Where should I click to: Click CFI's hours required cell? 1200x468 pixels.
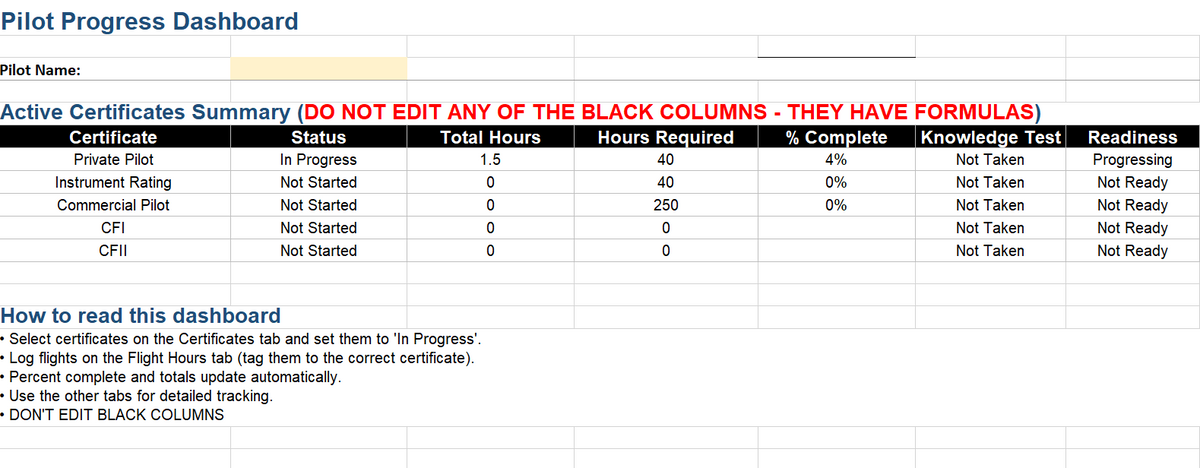[665, 228]
